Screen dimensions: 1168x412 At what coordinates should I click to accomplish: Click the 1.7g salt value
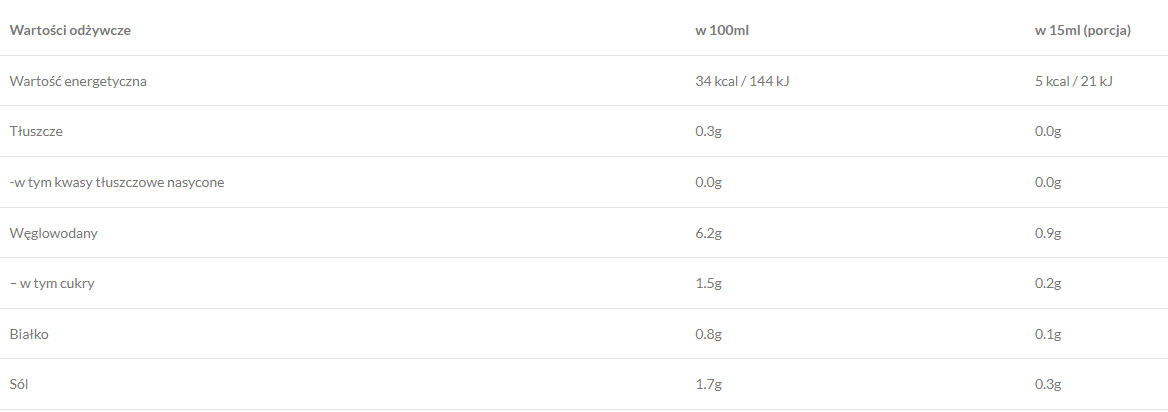tap(708, 384)
